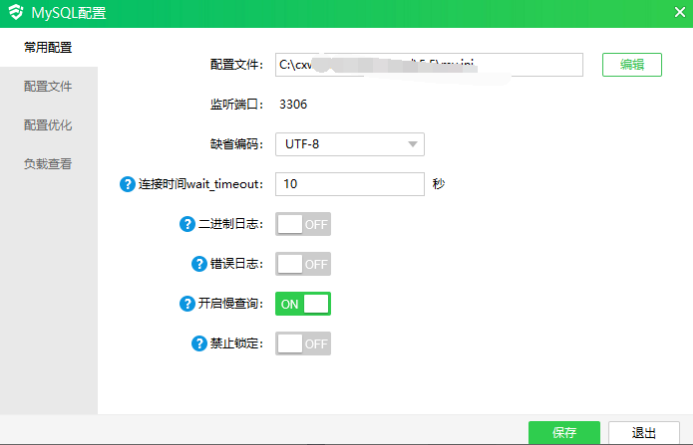This screenshot has height=445, width=693.
Task: Click the help icon beside 开启慢查询
Action: pos(187,304)
